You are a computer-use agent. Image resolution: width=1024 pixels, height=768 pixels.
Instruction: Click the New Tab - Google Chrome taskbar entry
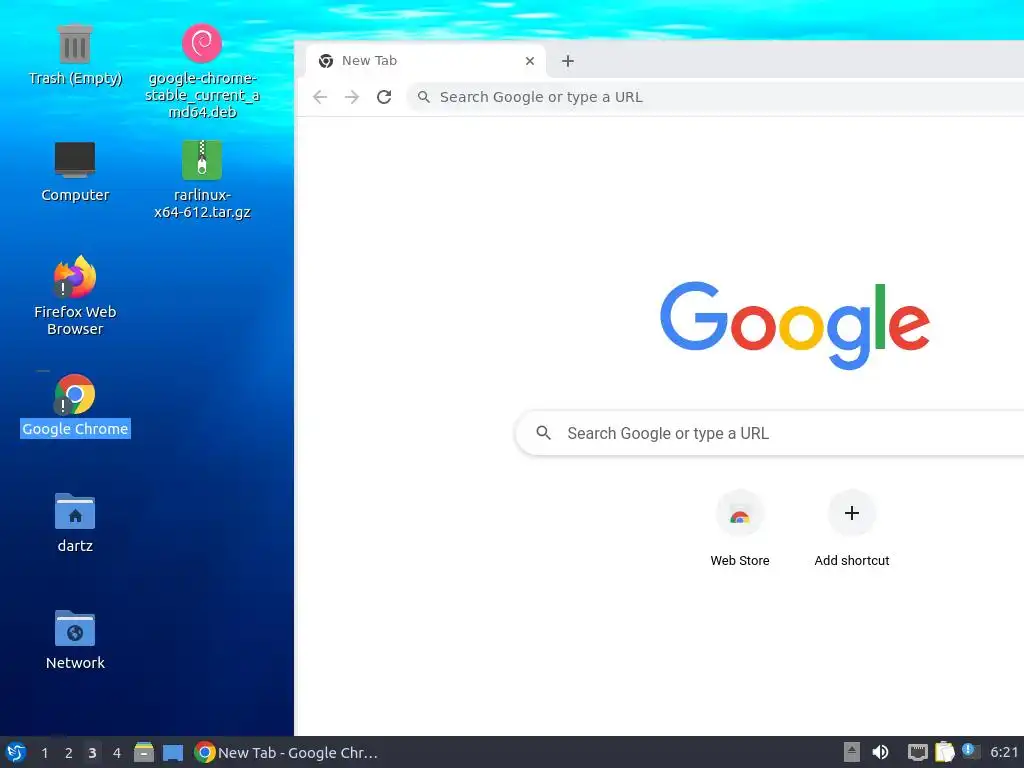pos(287,752)
